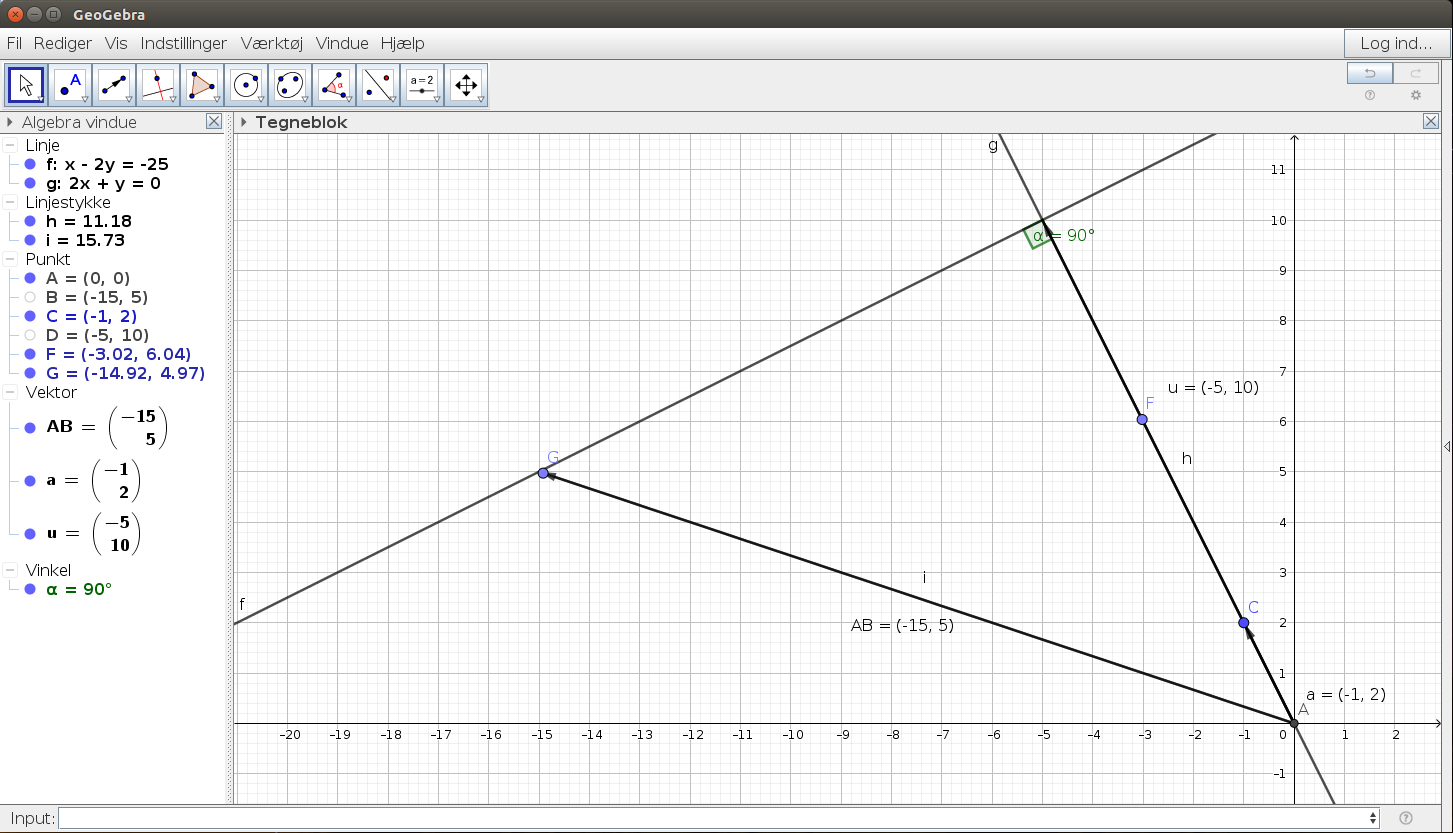
Task: Click the input bar help icon
Action: [x=1406, y=818]
